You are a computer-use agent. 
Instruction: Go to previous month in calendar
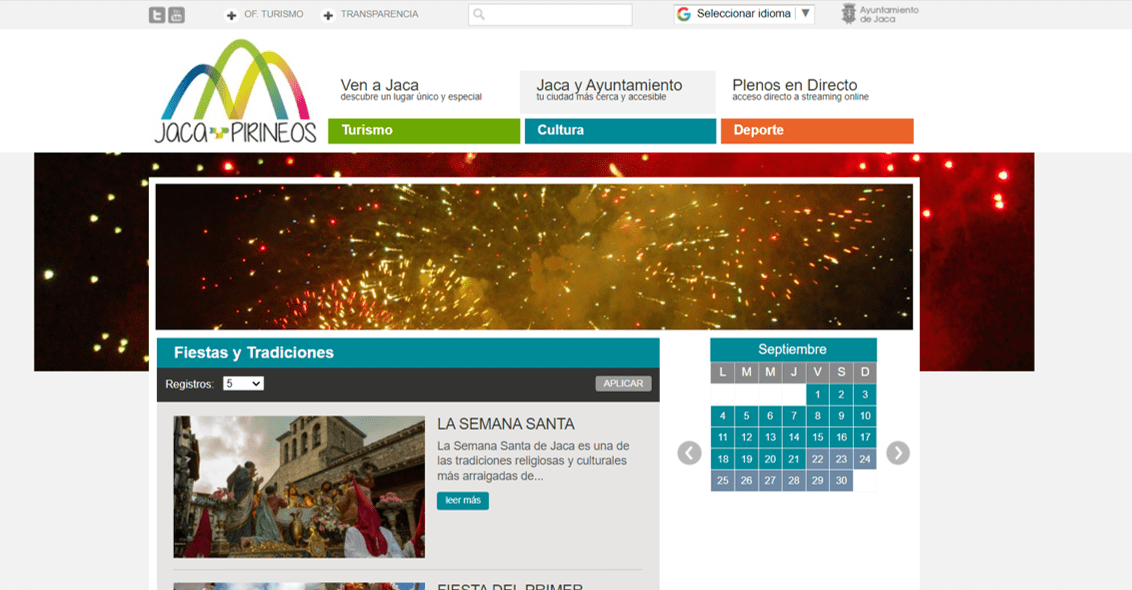tap(689, 453)
